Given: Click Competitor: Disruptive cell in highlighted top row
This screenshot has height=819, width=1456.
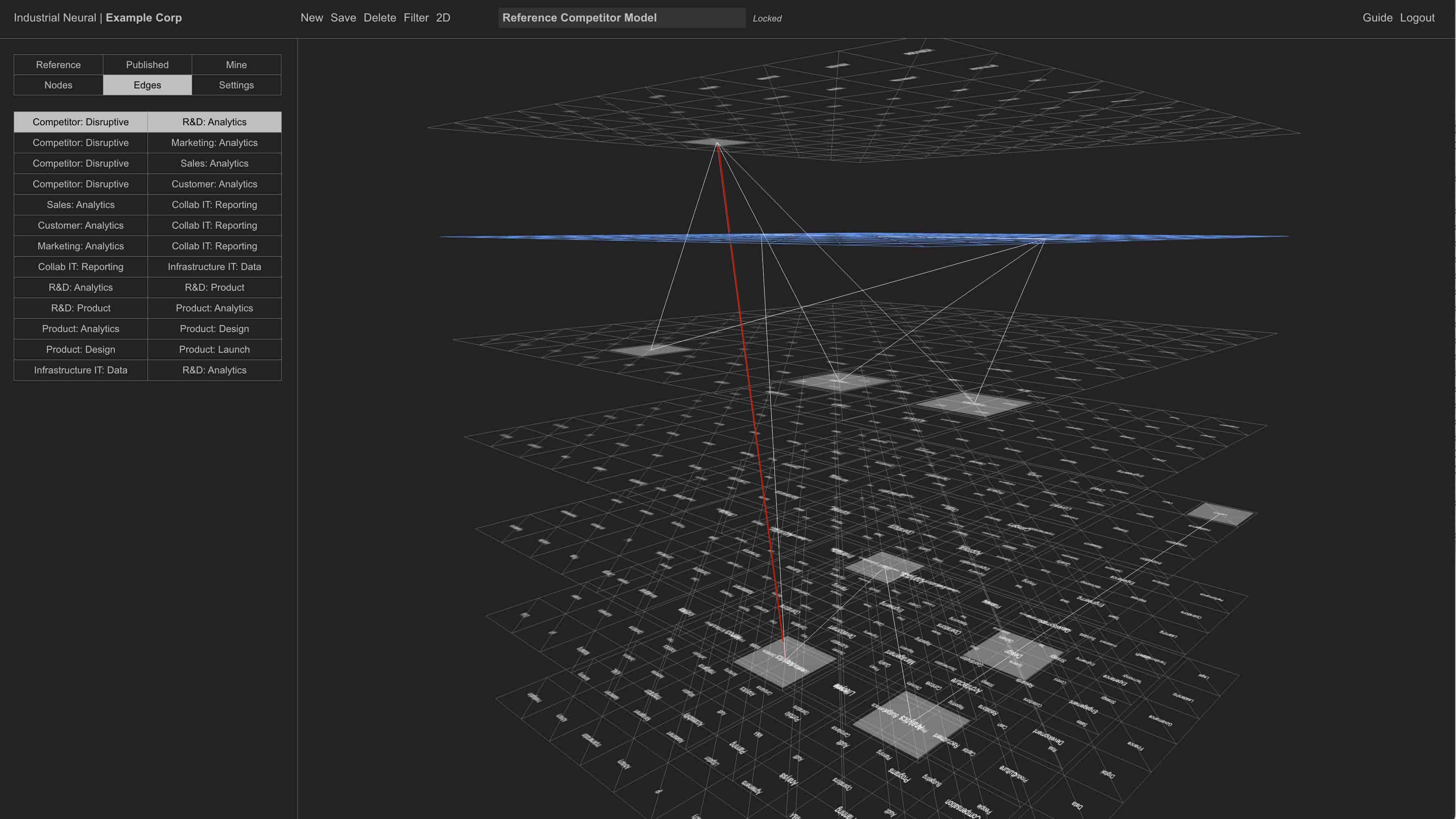Looking at the screenshot, I should (81, 122).
